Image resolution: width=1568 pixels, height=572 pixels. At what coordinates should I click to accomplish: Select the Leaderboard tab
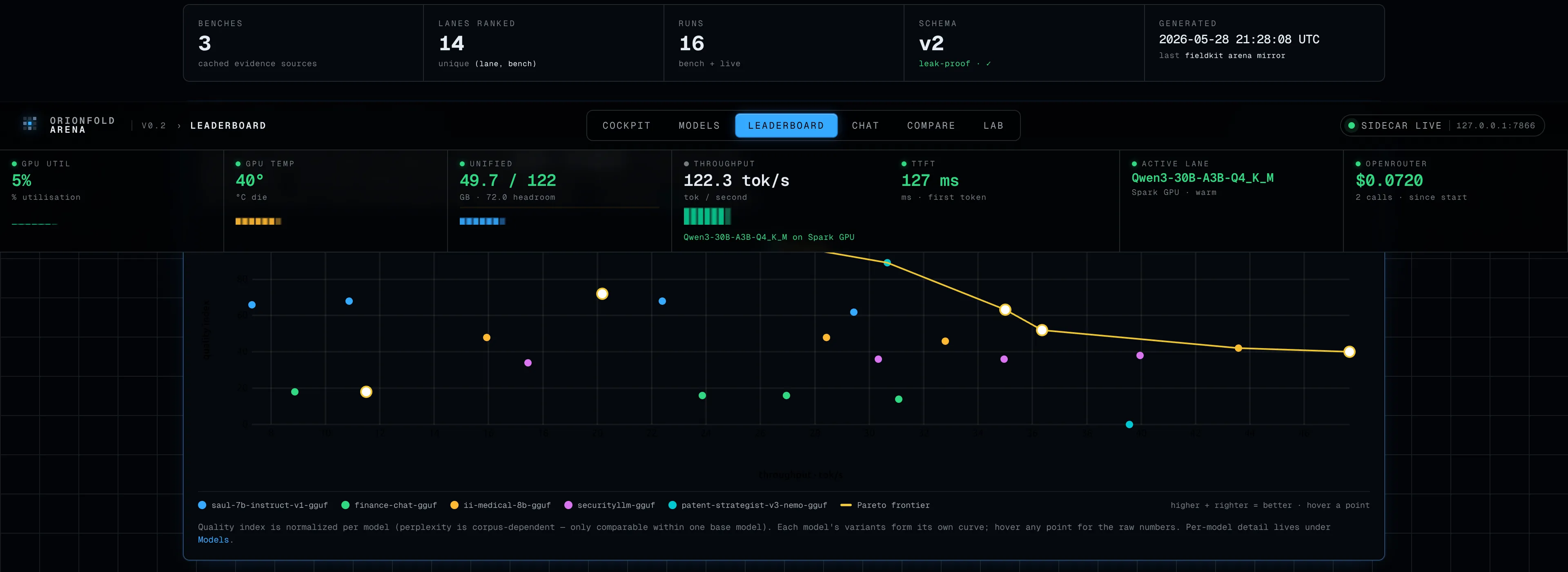pyautogui.click(x=786, y=125)
